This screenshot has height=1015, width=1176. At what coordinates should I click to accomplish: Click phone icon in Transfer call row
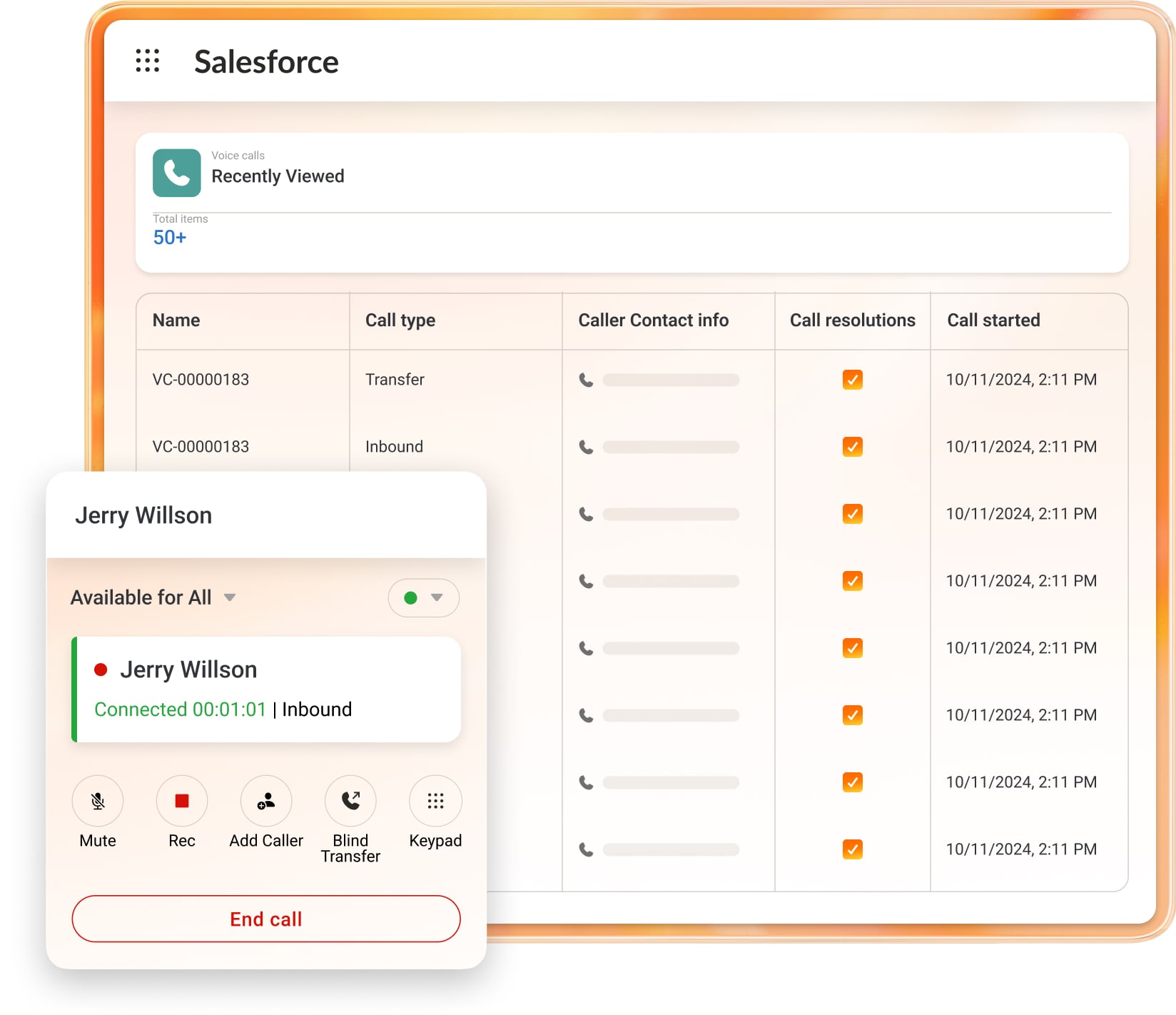(586, 380)
